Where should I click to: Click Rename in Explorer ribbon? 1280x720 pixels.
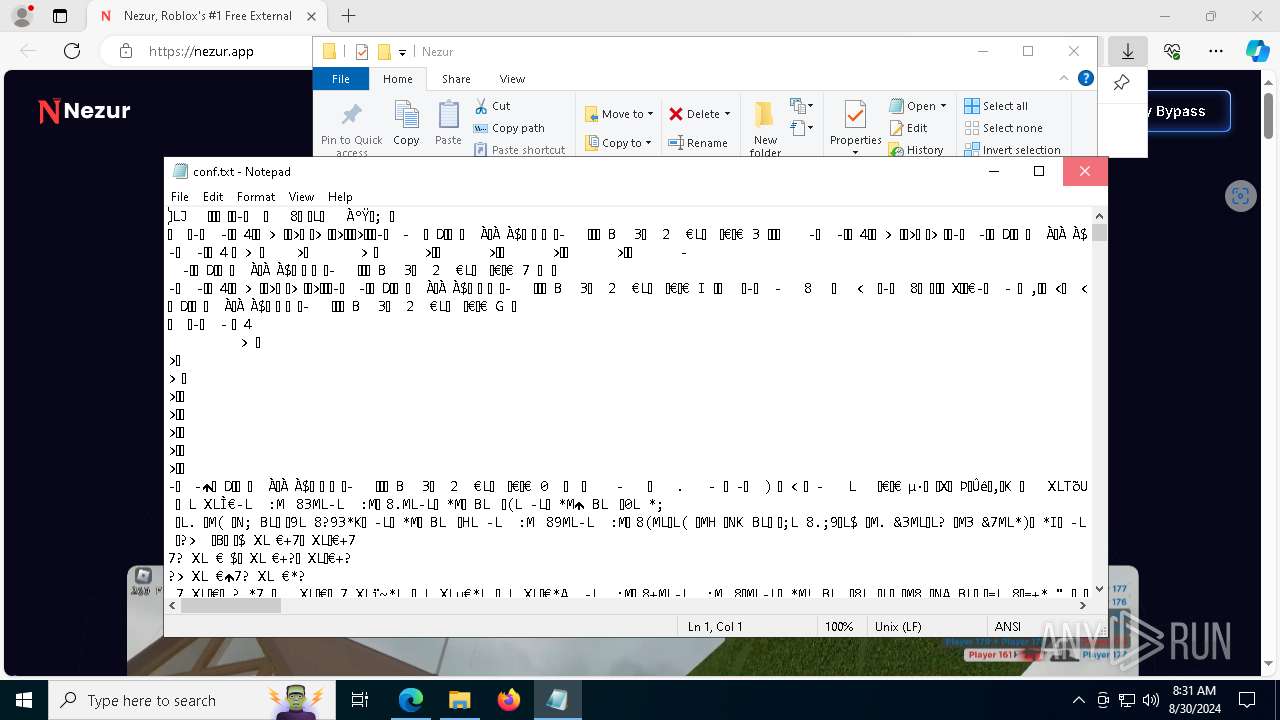pyautogui.click(x=698, y=143)
